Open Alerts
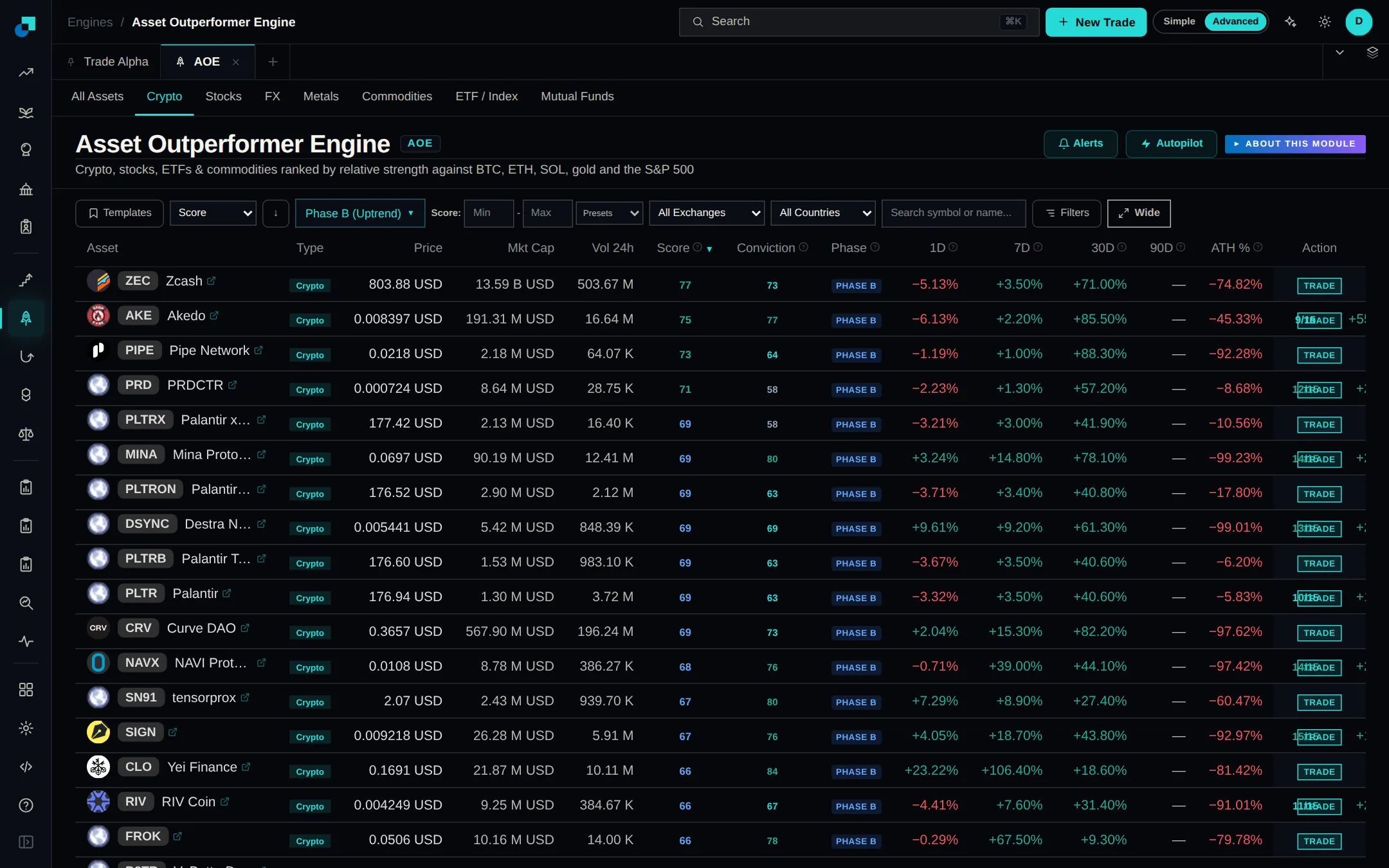Screen dimensions: 1389x868 (1080, 143)
